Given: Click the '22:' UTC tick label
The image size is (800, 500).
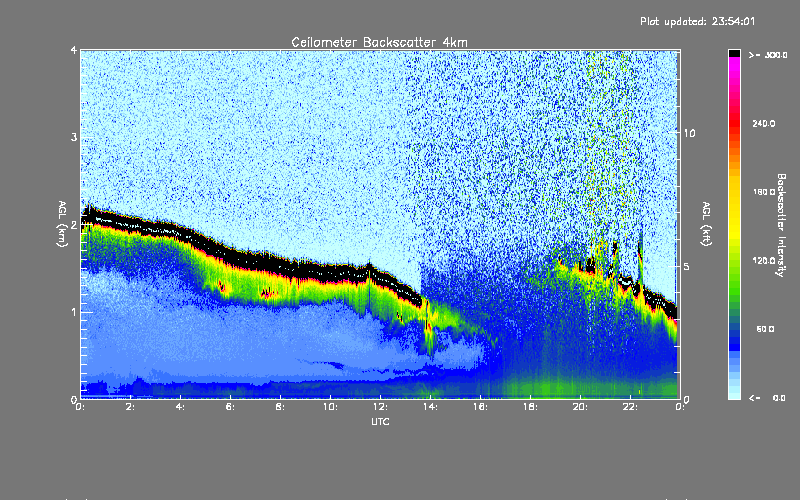Looking at the screenshot, I should pos(630,407).
